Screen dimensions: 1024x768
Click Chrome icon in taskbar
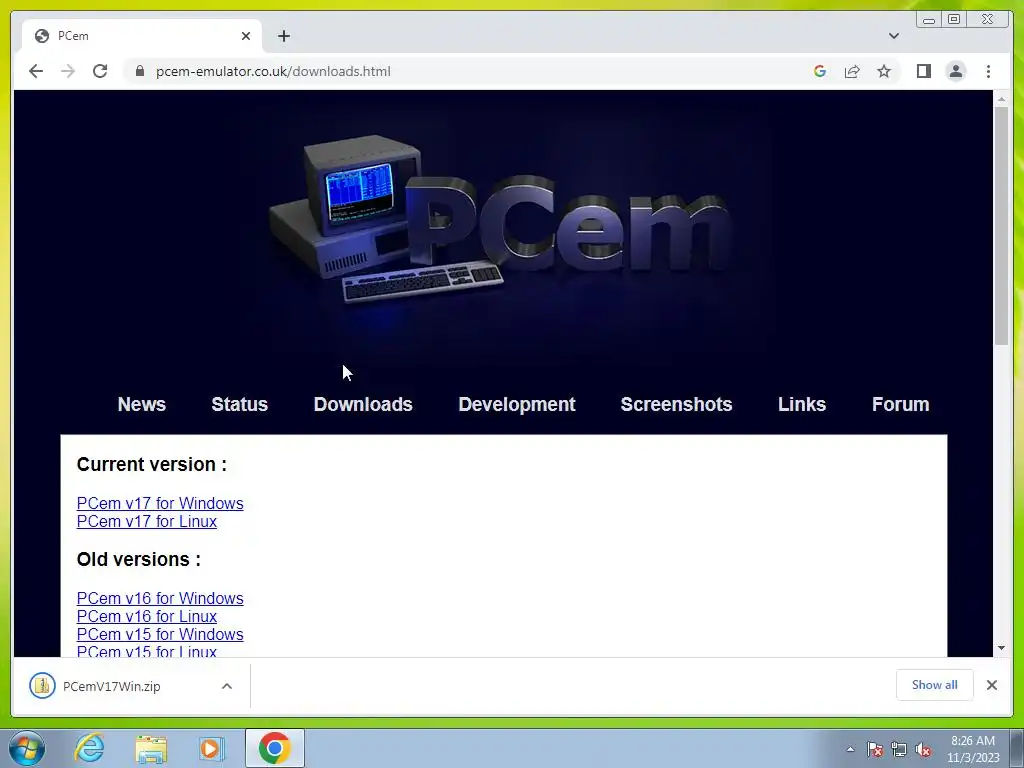[275, 748]
